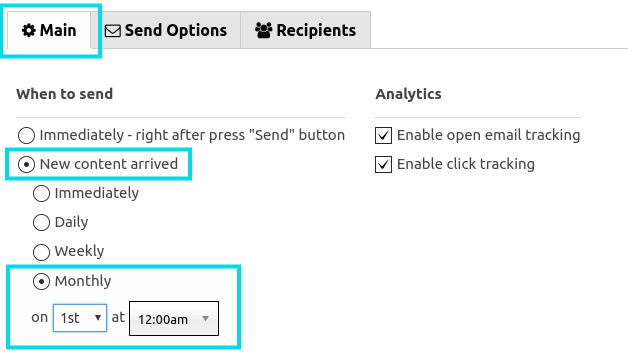Click the people group icon on Recipients
Viewport: 628px width, 361px height.
[264, 30]
